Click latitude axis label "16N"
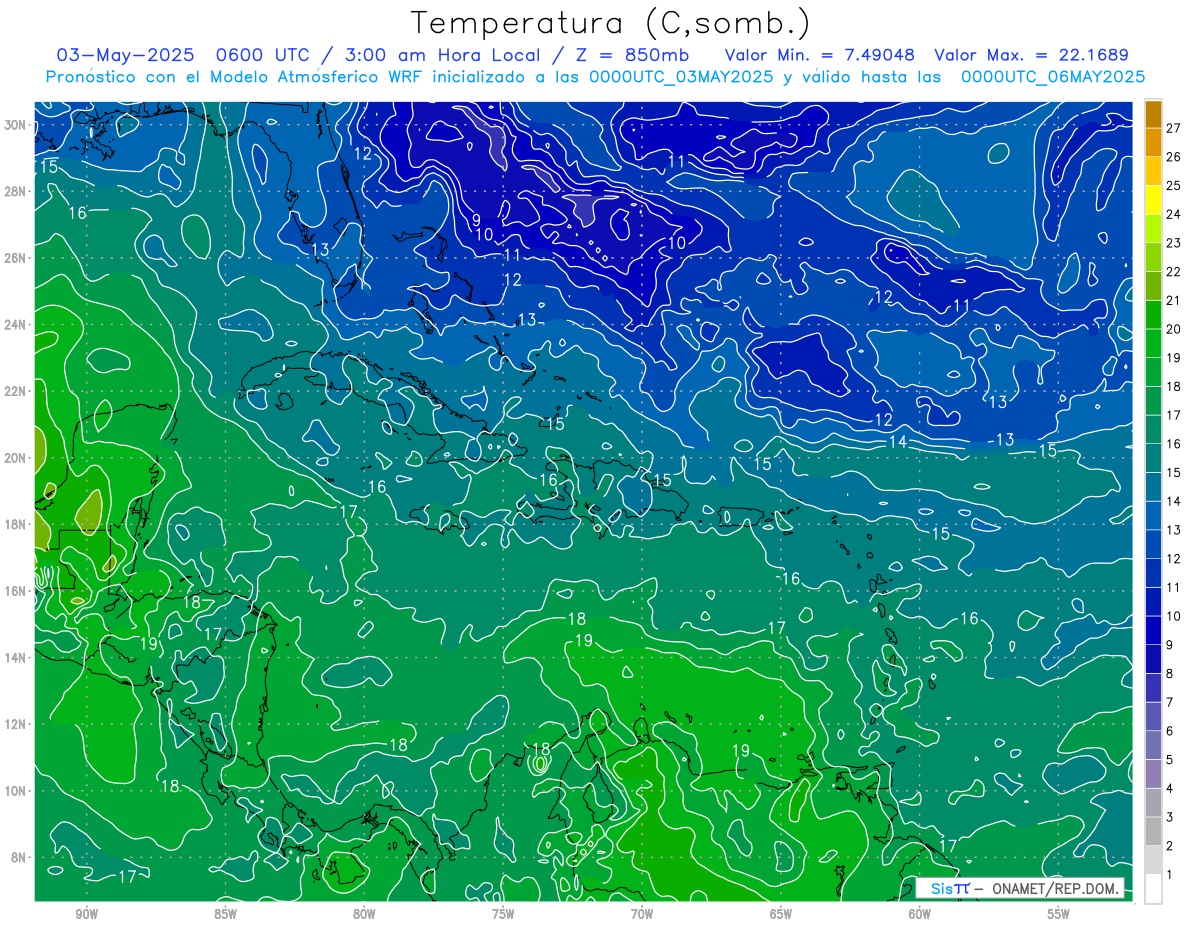Image resolution: width=1200 pixels, height=927 pixels. tap(15, 591)
